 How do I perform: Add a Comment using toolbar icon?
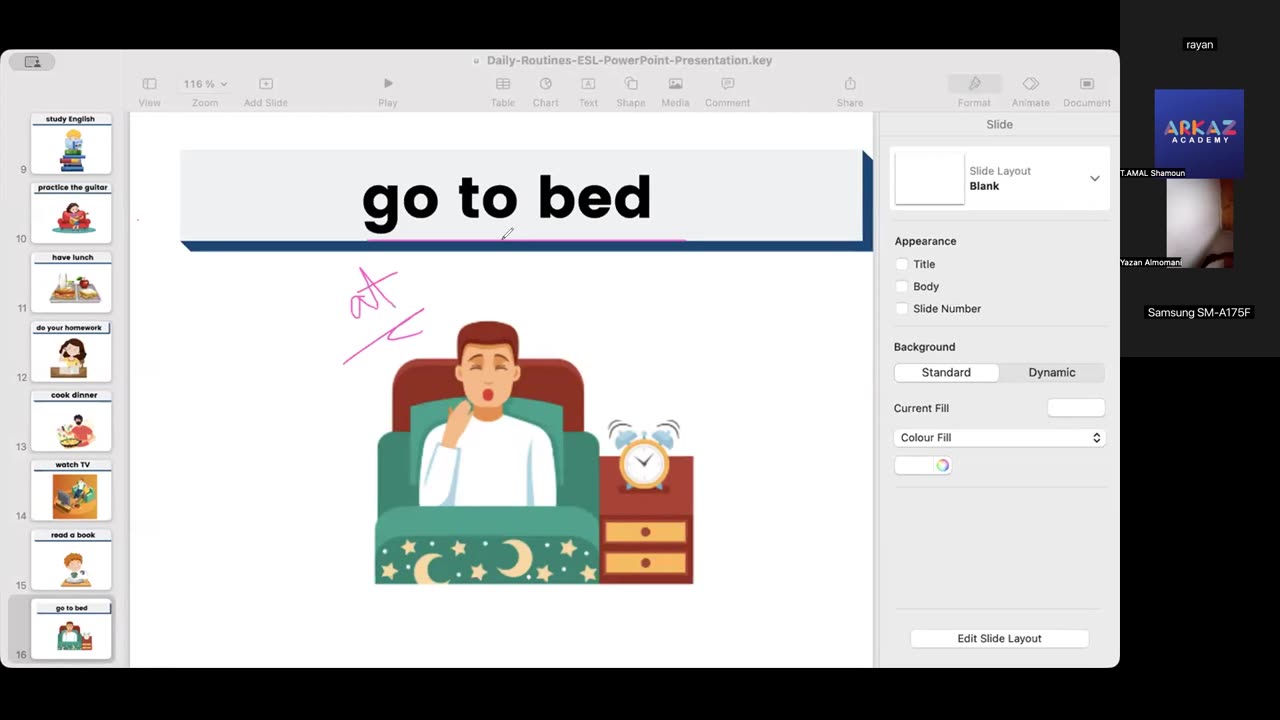click(x=727, y=84)
